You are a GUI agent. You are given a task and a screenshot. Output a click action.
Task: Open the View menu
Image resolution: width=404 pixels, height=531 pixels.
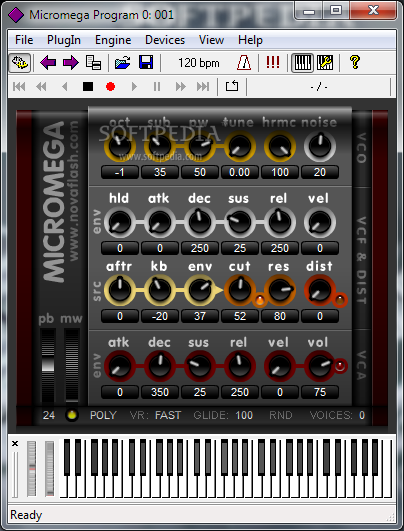(211, 40)
